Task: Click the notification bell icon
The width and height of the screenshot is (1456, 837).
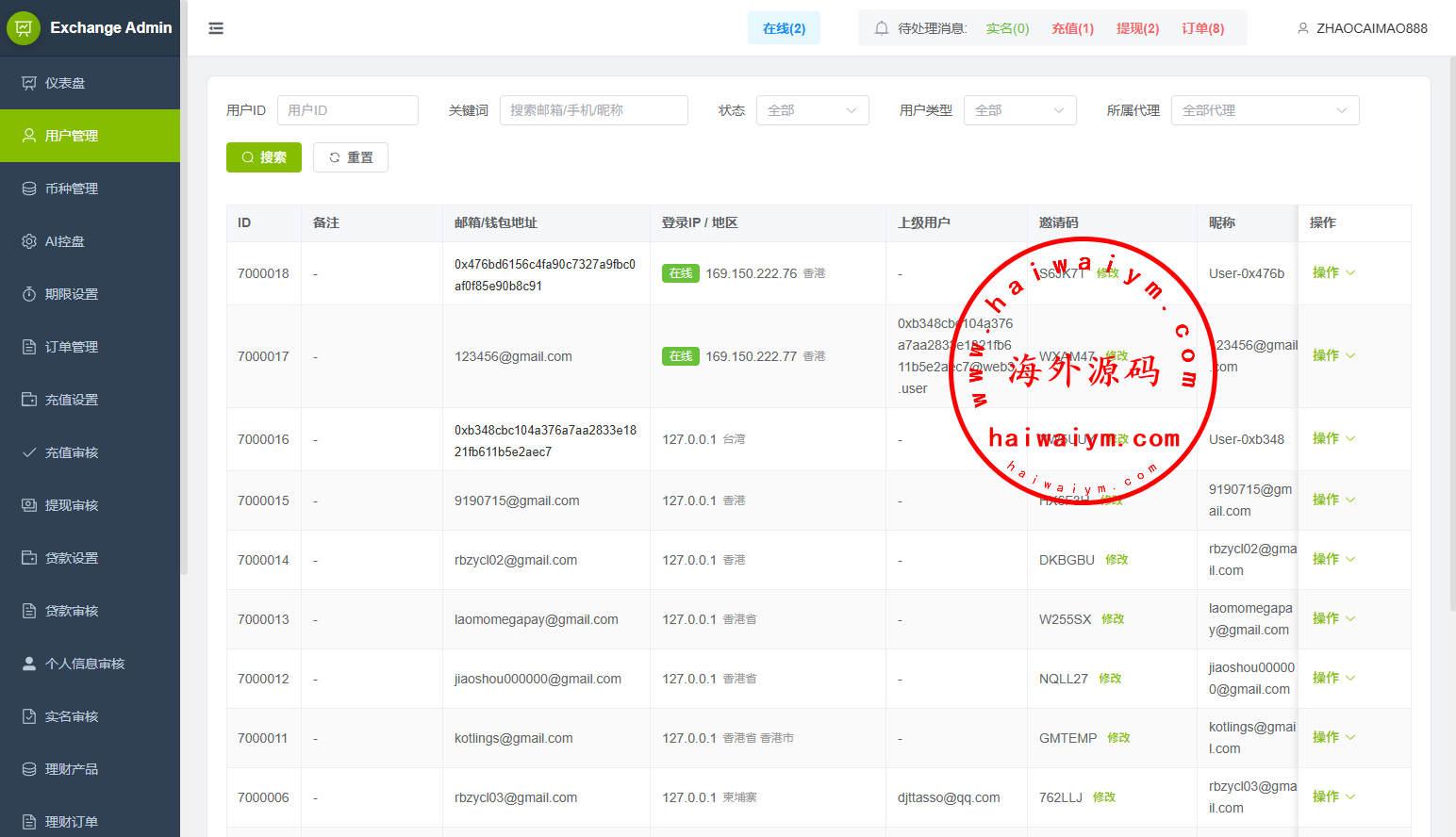Action: pos(882,28)
